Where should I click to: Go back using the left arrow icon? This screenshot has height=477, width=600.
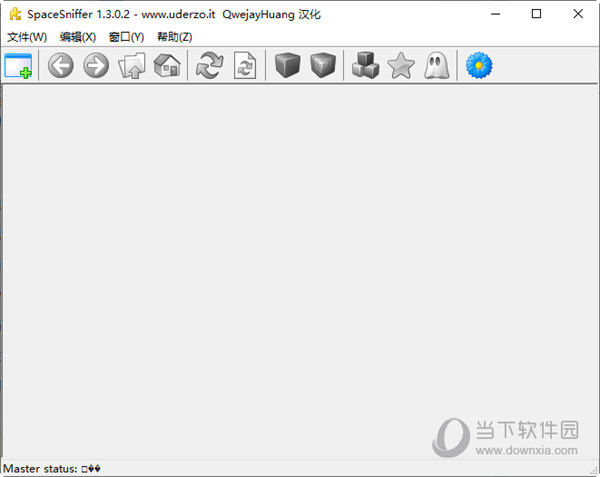coord(61,67)
